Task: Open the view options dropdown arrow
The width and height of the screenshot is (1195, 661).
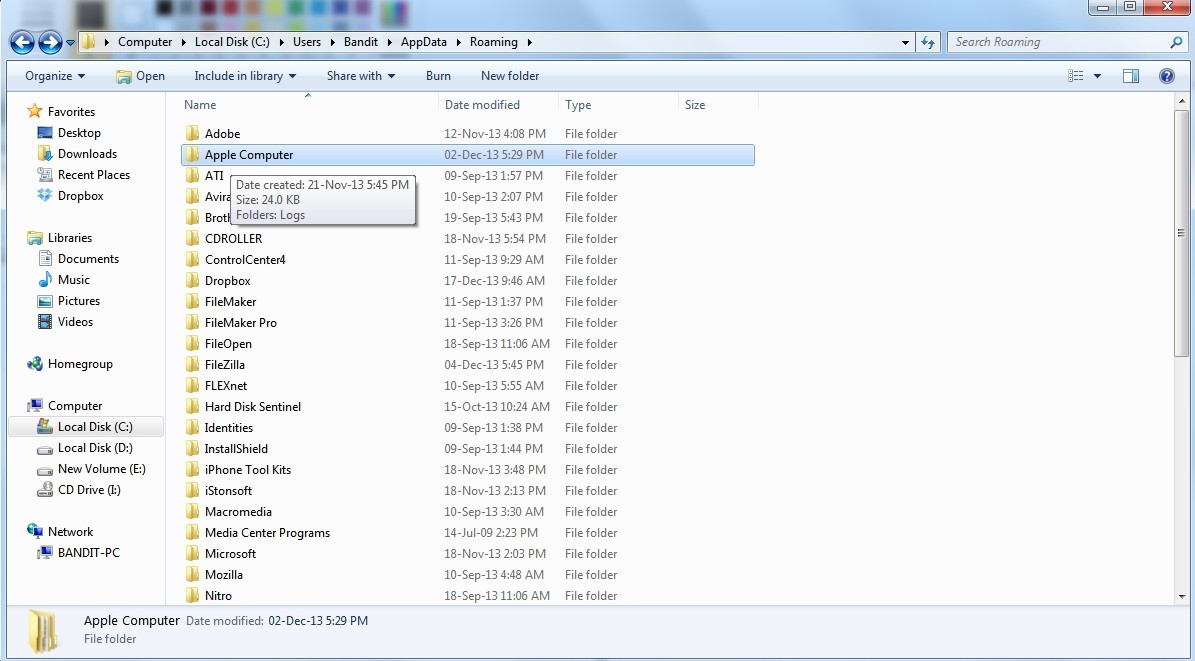Action: click(x=1097, y=75)
